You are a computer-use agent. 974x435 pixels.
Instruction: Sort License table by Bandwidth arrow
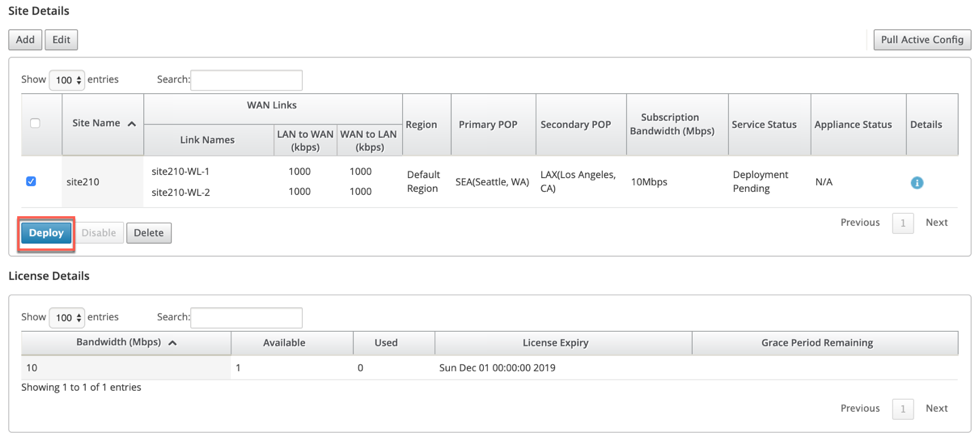(172, 343)
